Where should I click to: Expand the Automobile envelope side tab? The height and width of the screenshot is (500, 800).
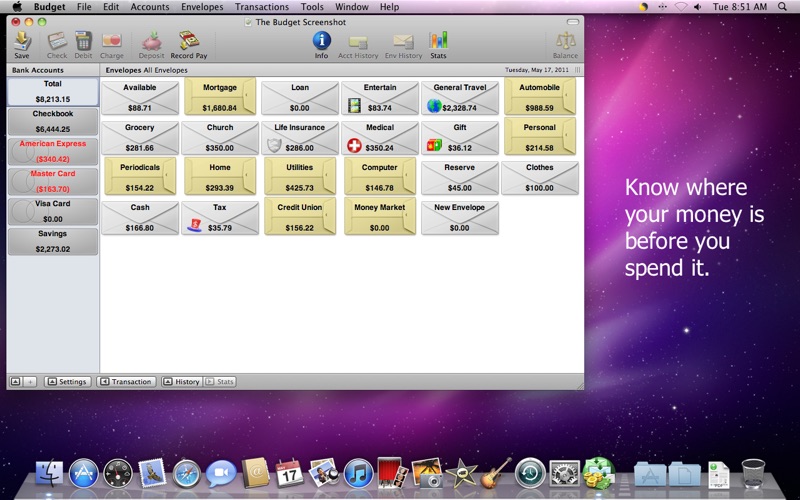pyautogui.click(x=569, y=96)
